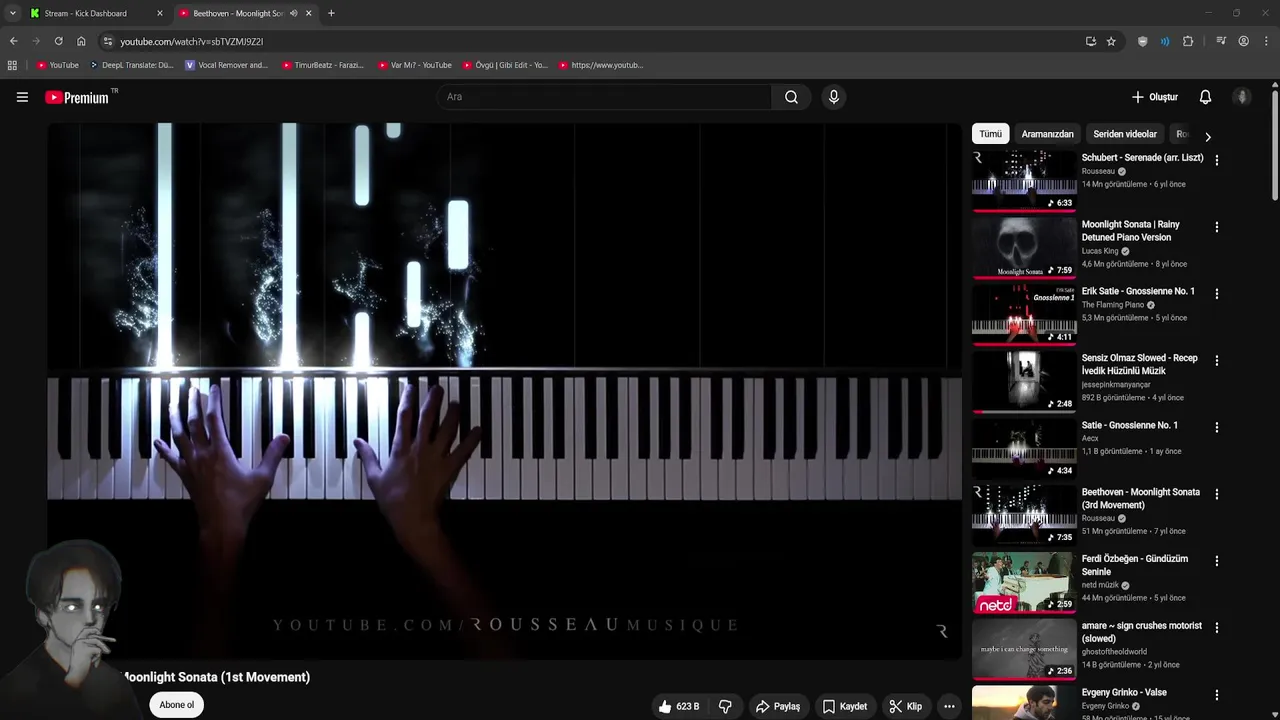The height and width of the screenshot is (720, 1280).
Task: Click the install app icon in address bar
Action: [x=1090, y=41]
